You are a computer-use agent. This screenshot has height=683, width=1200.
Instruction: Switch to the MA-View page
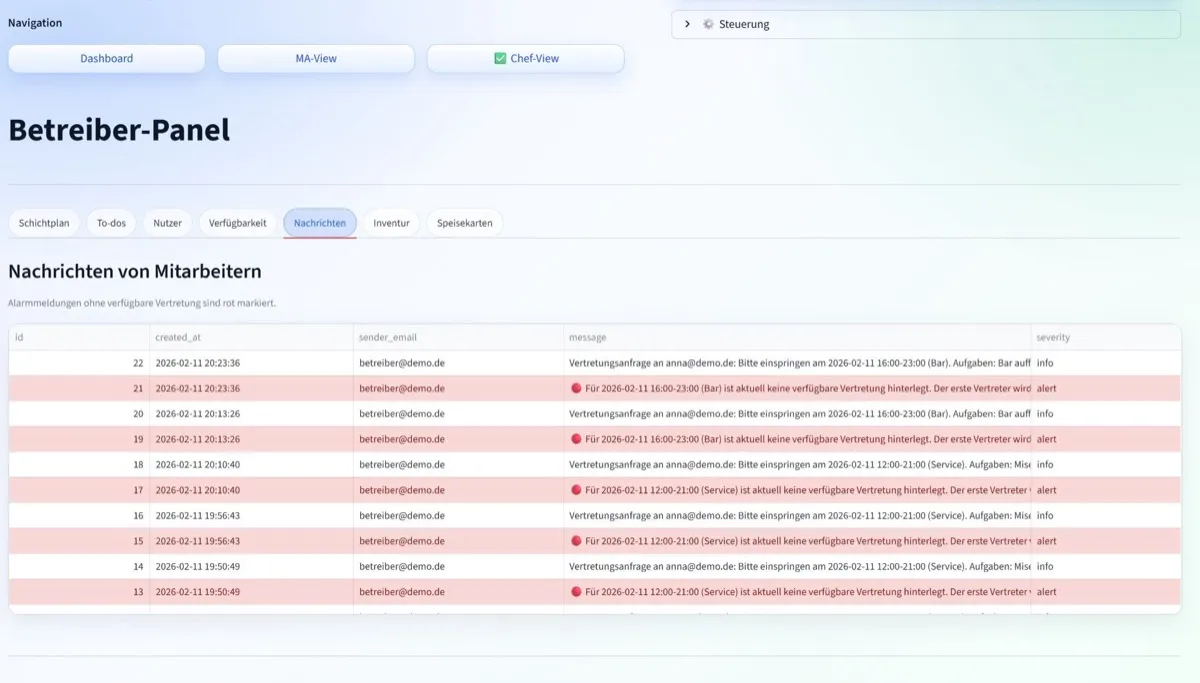point(316,59)
